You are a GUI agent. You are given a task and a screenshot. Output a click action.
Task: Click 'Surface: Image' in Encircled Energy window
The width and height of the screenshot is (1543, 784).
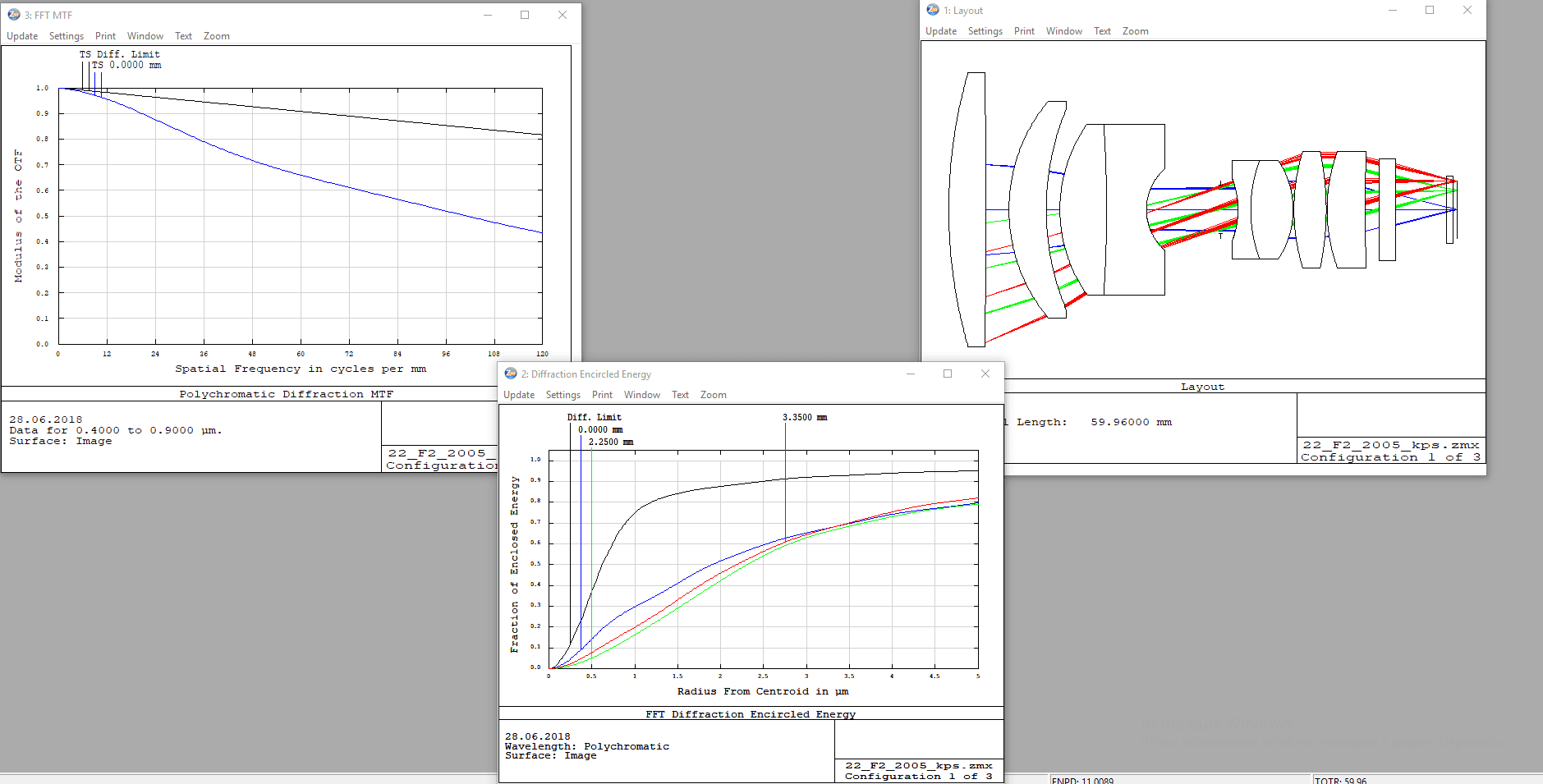tap(551, 755)
